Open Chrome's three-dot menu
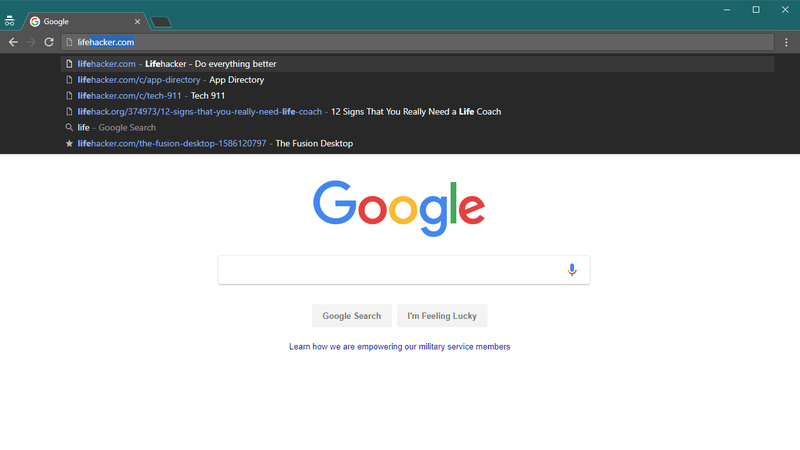The image size is (800, 450). click(786, 42)
